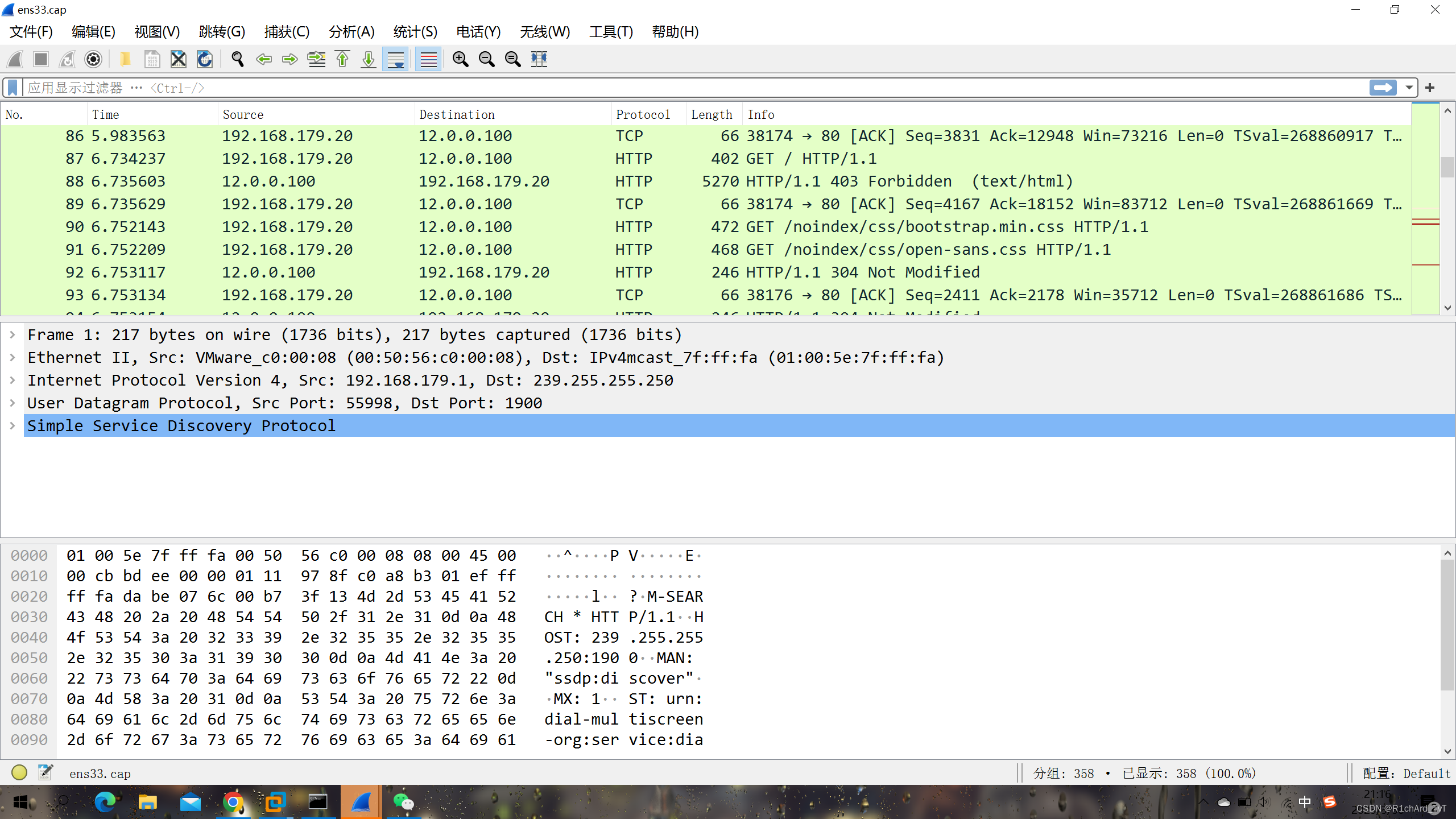This screenshot has width=1456, height=819.
Task: Click the filter bookmark icon
Action: coord(11,87)
